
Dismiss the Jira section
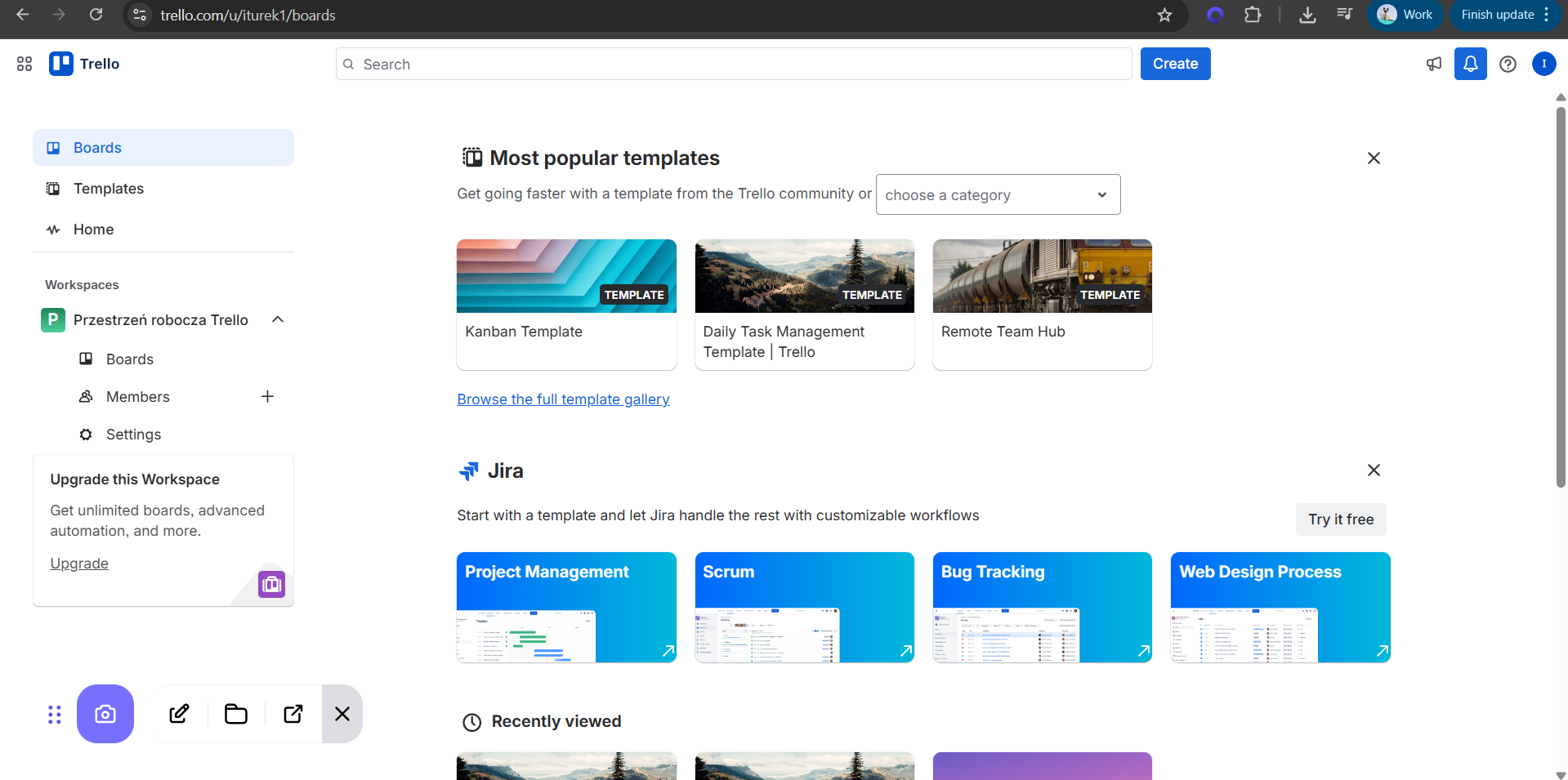pyautogui.click(x=1374, y=470)
